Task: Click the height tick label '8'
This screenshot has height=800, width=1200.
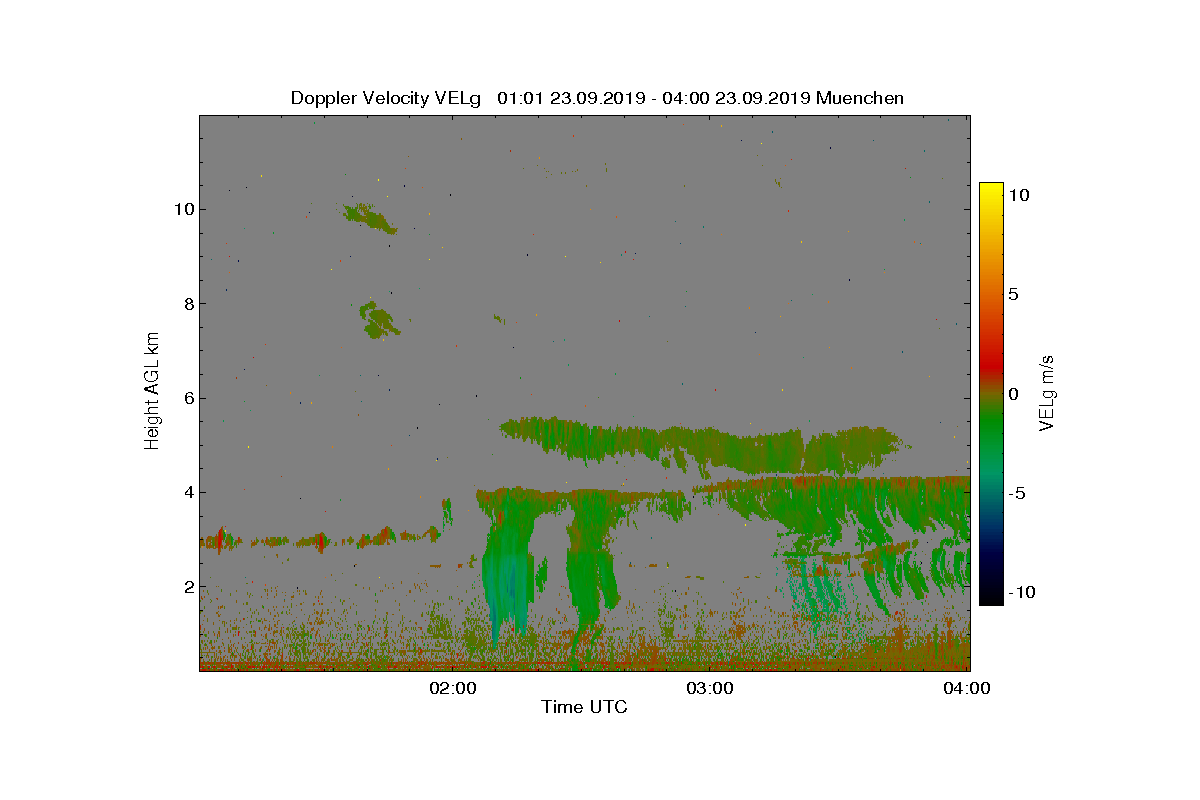Action: pyautogui.click(x=188, y=303)
